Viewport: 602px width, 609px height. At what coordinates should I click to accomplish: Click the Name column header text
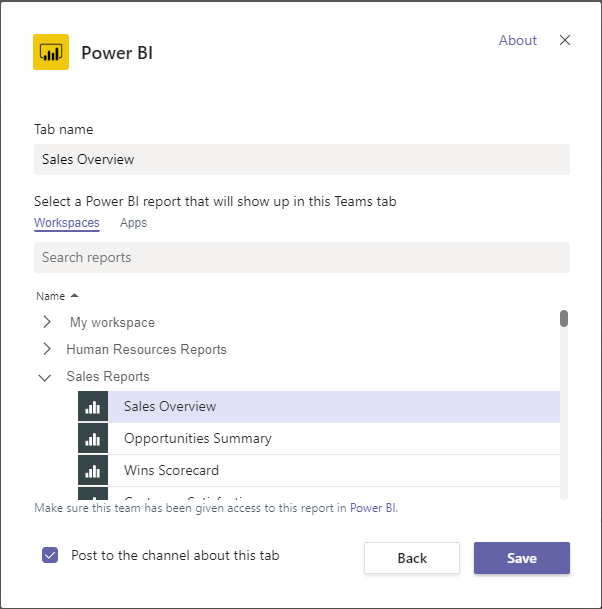tap(50, 296)
